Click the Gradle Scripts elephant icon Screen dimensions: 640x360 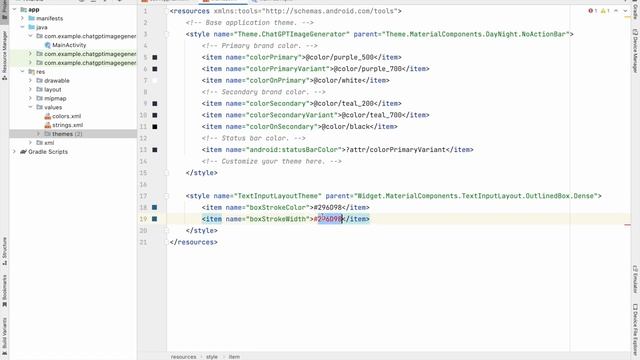coord(23,151)
